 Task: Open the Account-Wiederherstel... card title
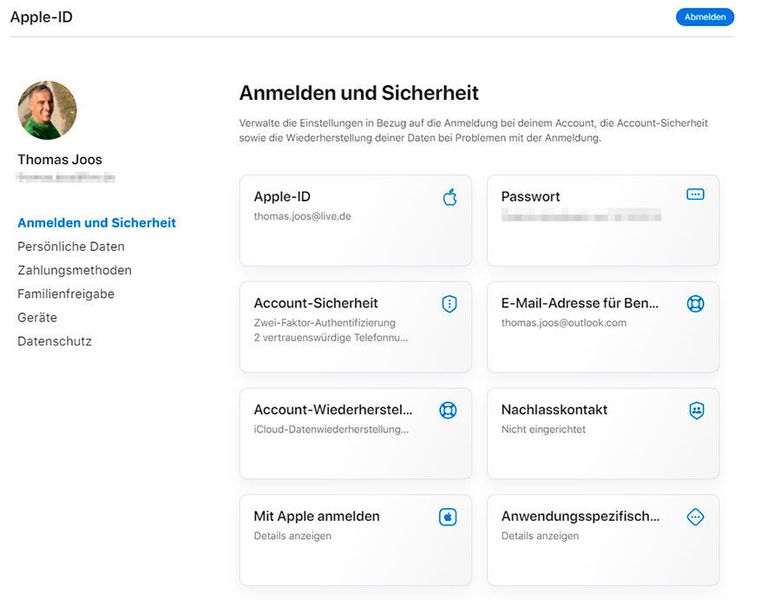coord(333,410)
